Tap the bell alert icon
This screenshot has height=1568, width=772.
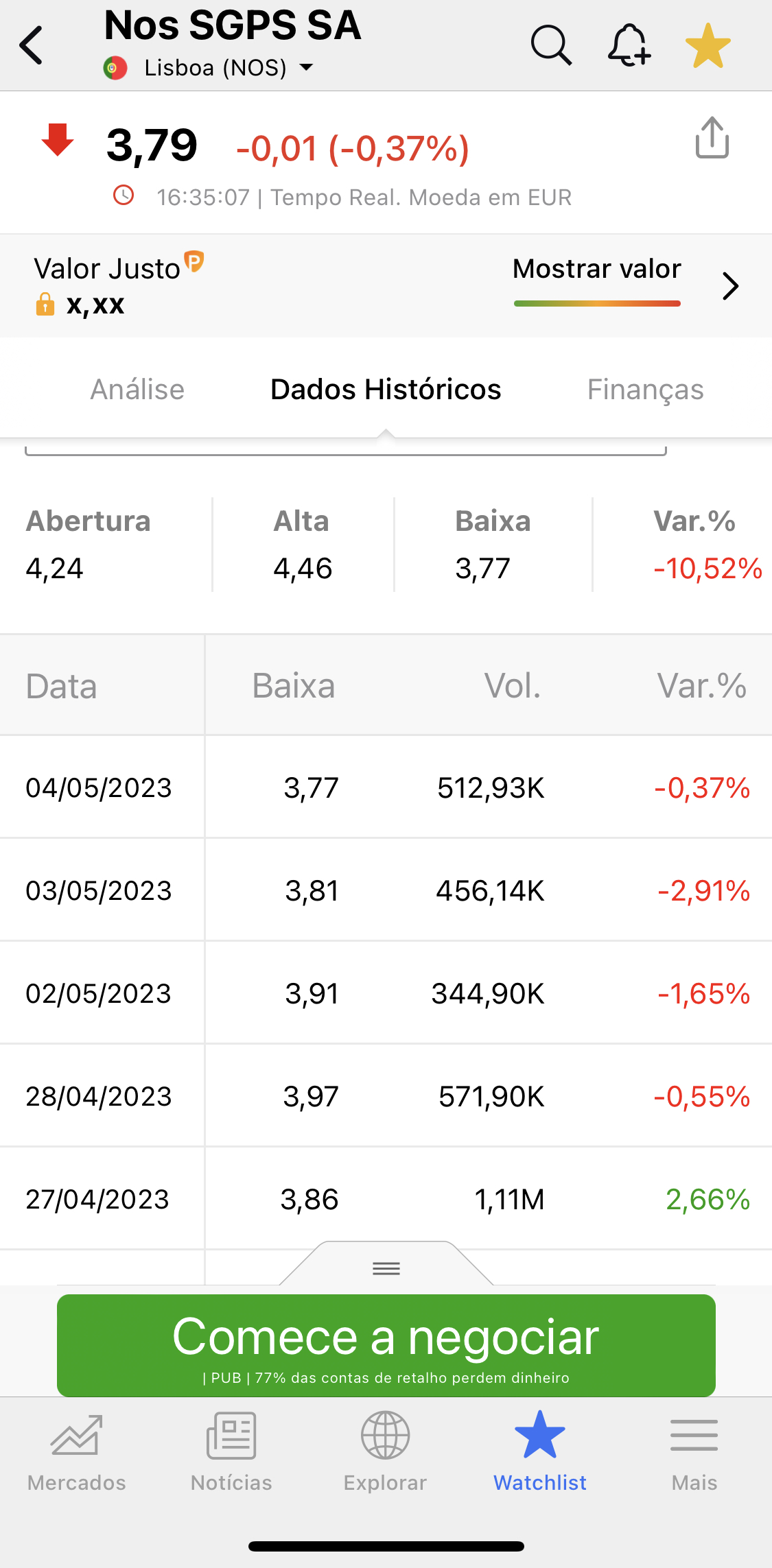tap(629, 45)
